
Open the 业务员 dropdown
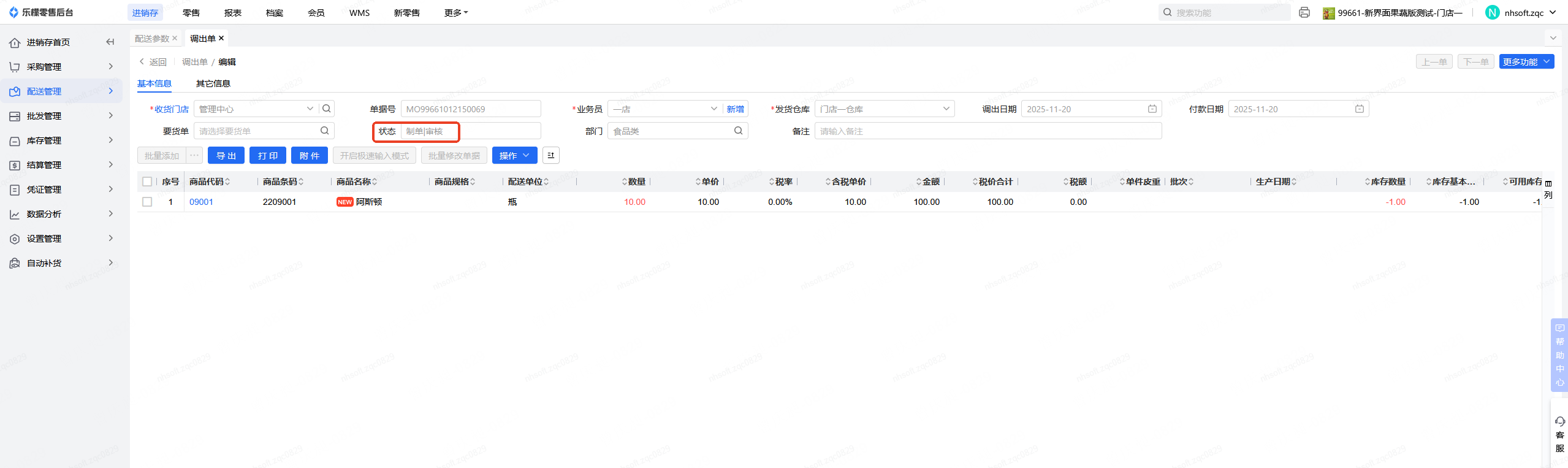pos(714,109)
